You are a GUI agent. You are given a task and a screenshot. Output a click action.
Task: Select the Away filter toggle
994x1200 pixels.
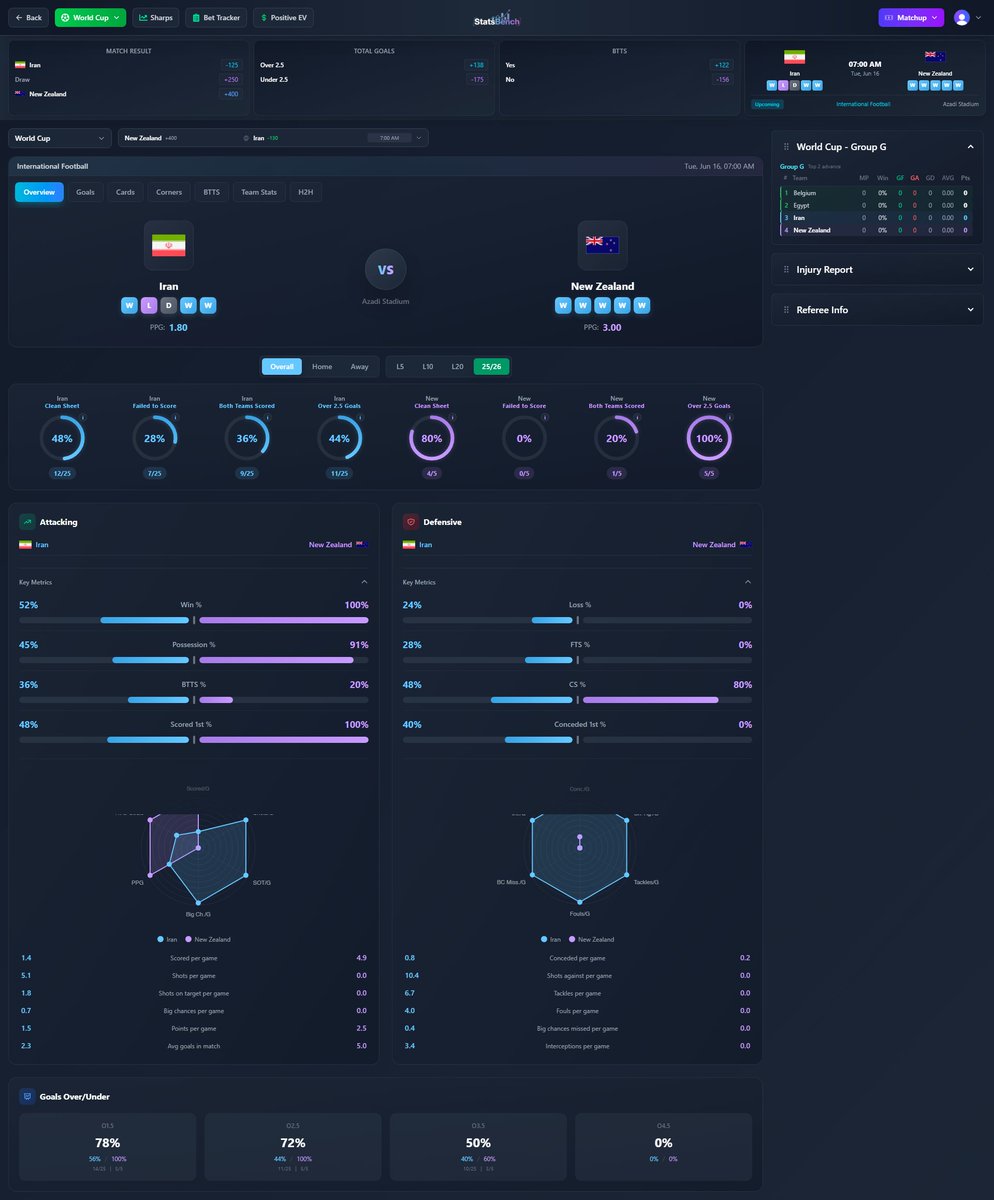pyautogui.click(x=359, y=366)
